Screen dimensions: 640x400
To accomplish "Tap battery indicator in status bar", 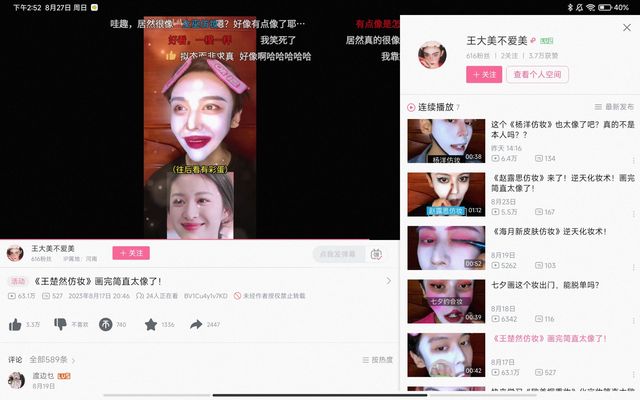I will pyautogui.click(x=604, y=7).
